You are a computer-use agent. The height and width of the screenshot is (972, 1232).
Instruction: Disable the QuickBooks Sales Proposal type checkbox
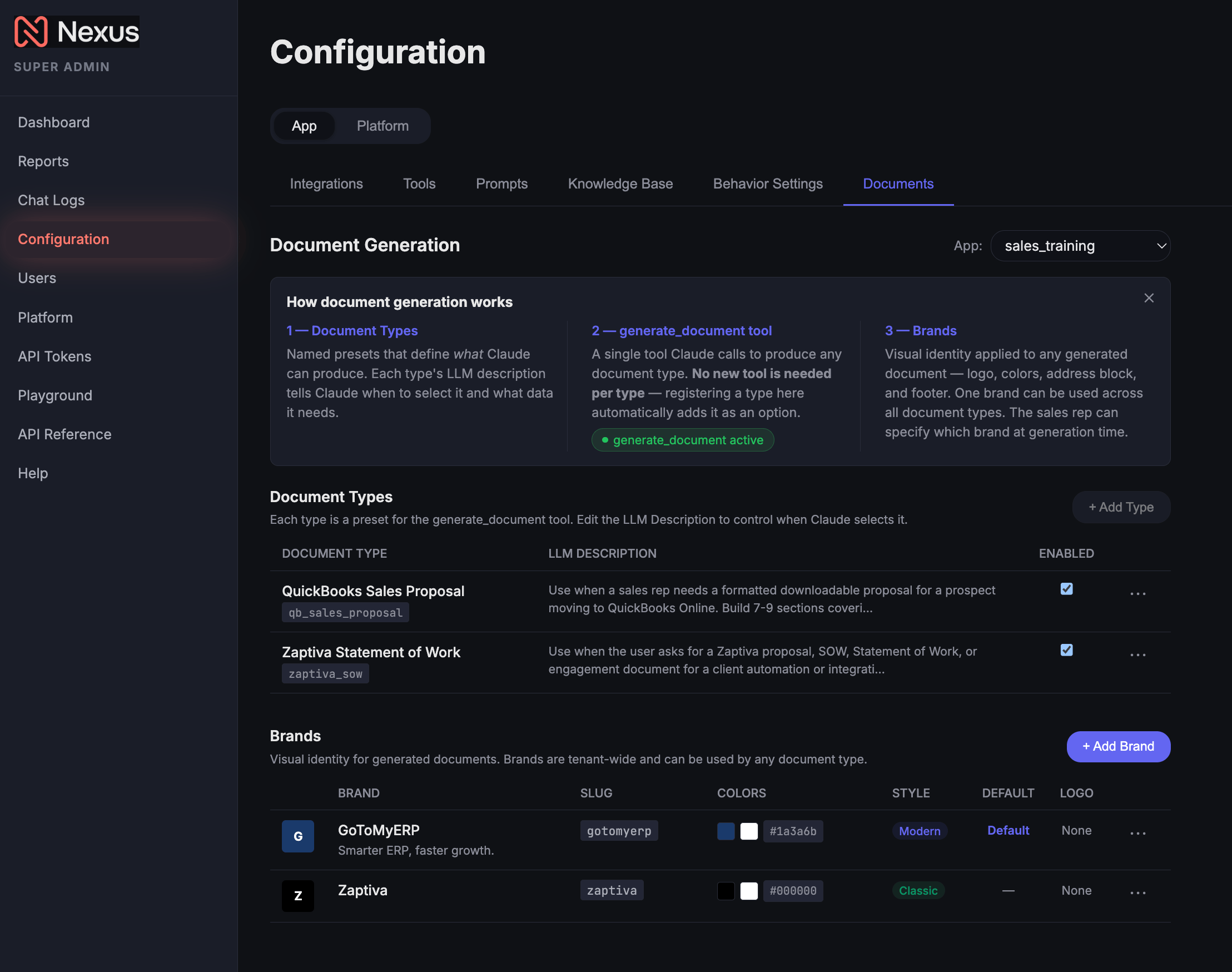pos(1066,589)
